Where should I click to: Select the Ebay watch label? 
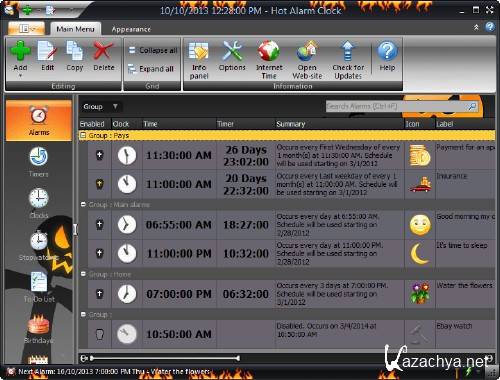(x=454, y=326)
